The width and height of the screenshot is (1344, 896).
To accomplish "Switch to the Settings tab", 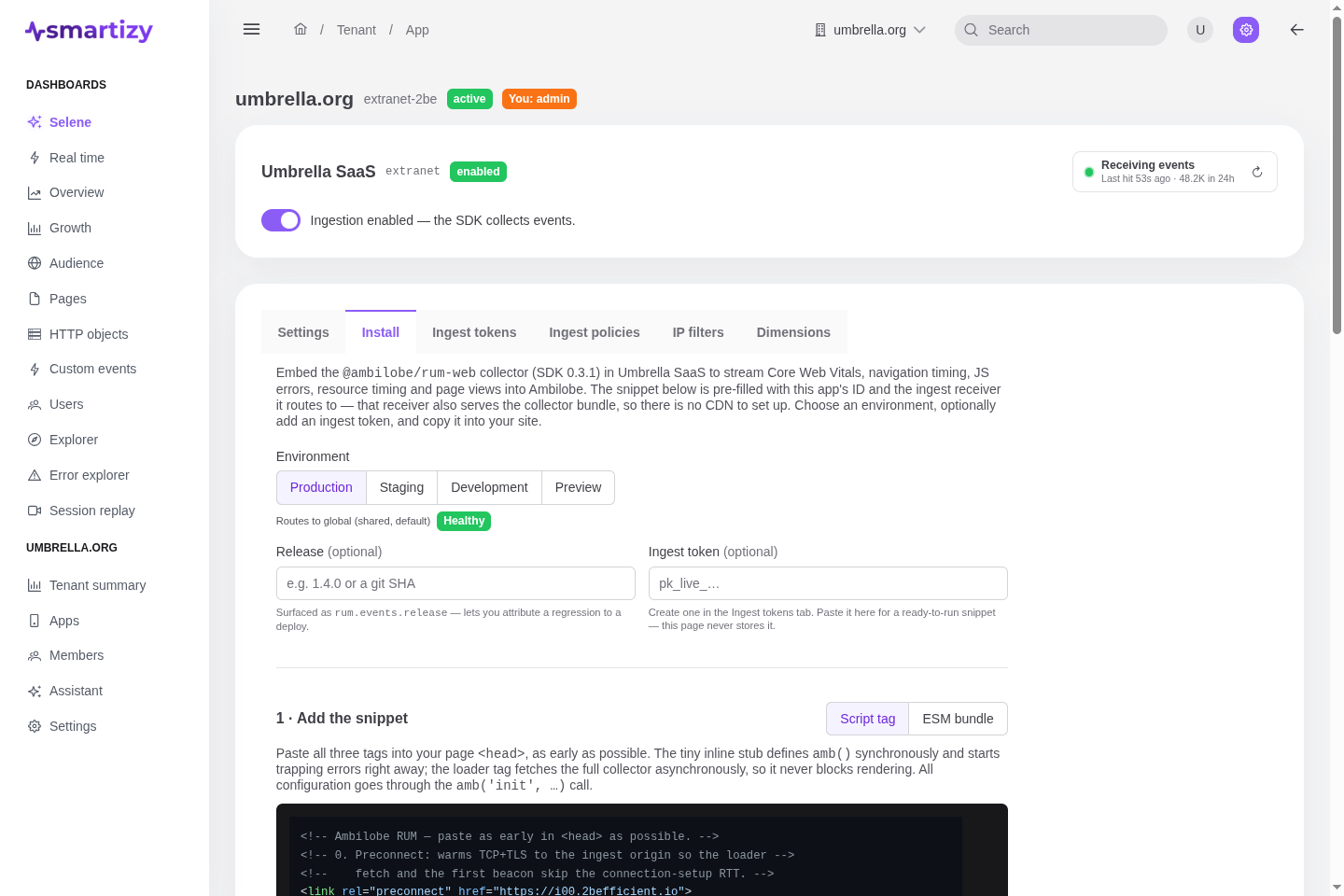I will pos(303,332).
